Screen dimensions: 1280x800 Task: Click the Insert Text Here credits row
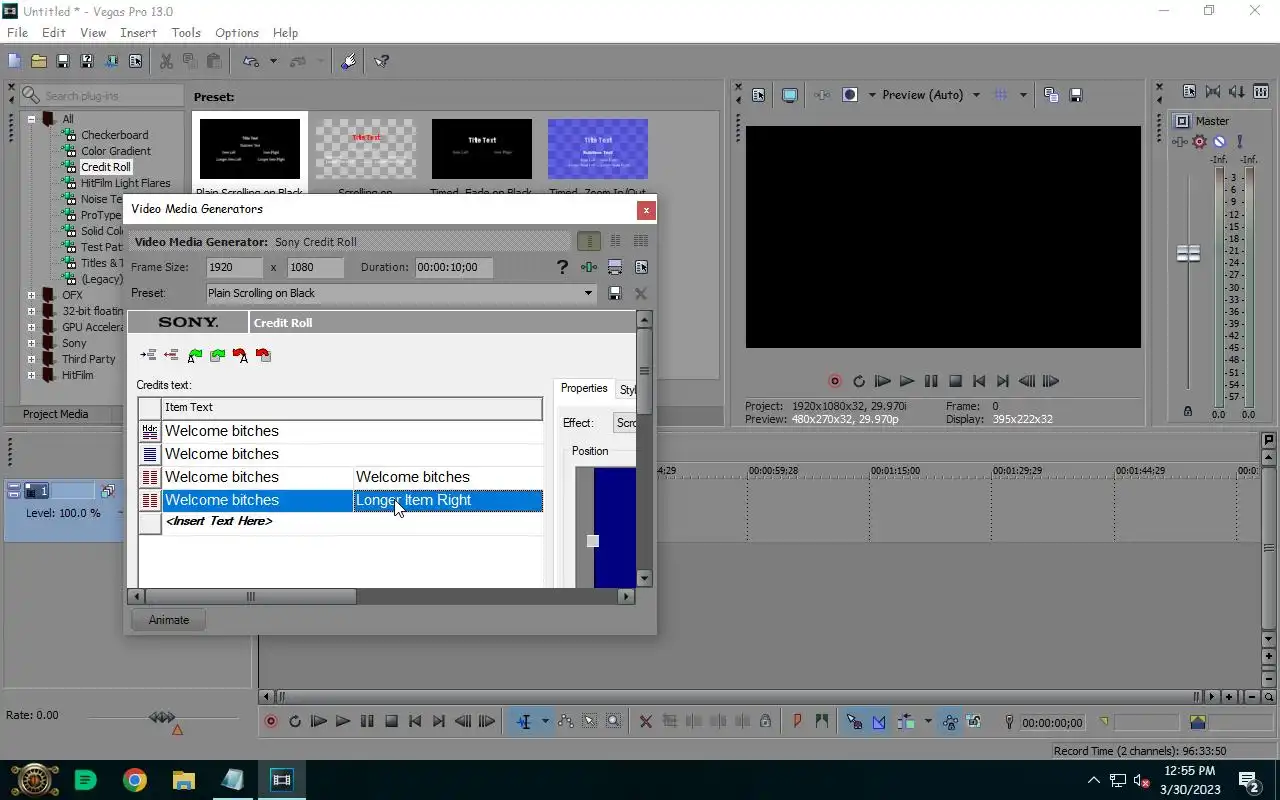coord(352,522)
